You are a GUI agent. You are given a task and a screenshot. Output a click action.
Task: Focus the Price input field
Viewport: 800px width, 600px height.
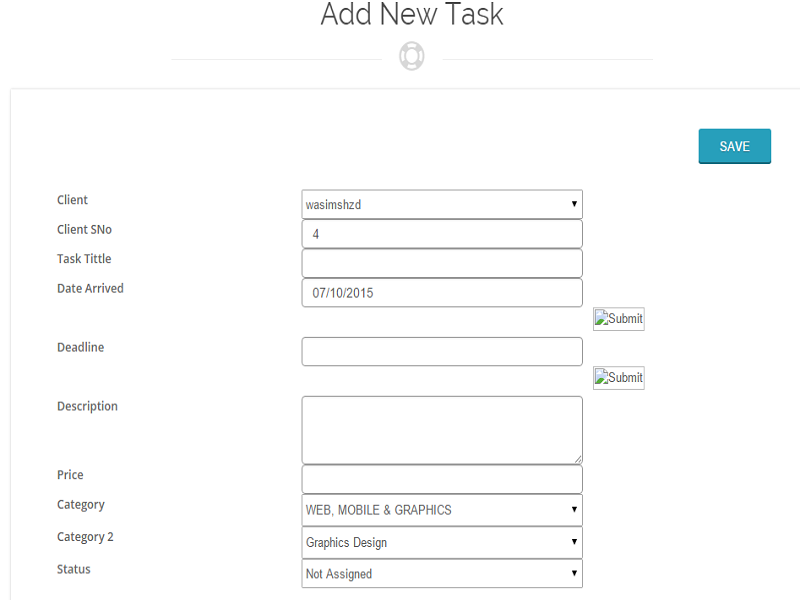pos(441,479)
